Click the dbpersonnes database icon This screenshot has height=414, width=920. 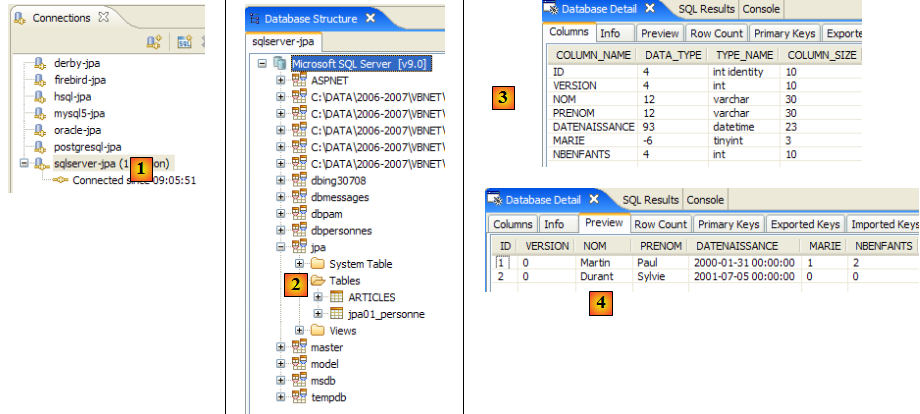(x=299, y=230)
